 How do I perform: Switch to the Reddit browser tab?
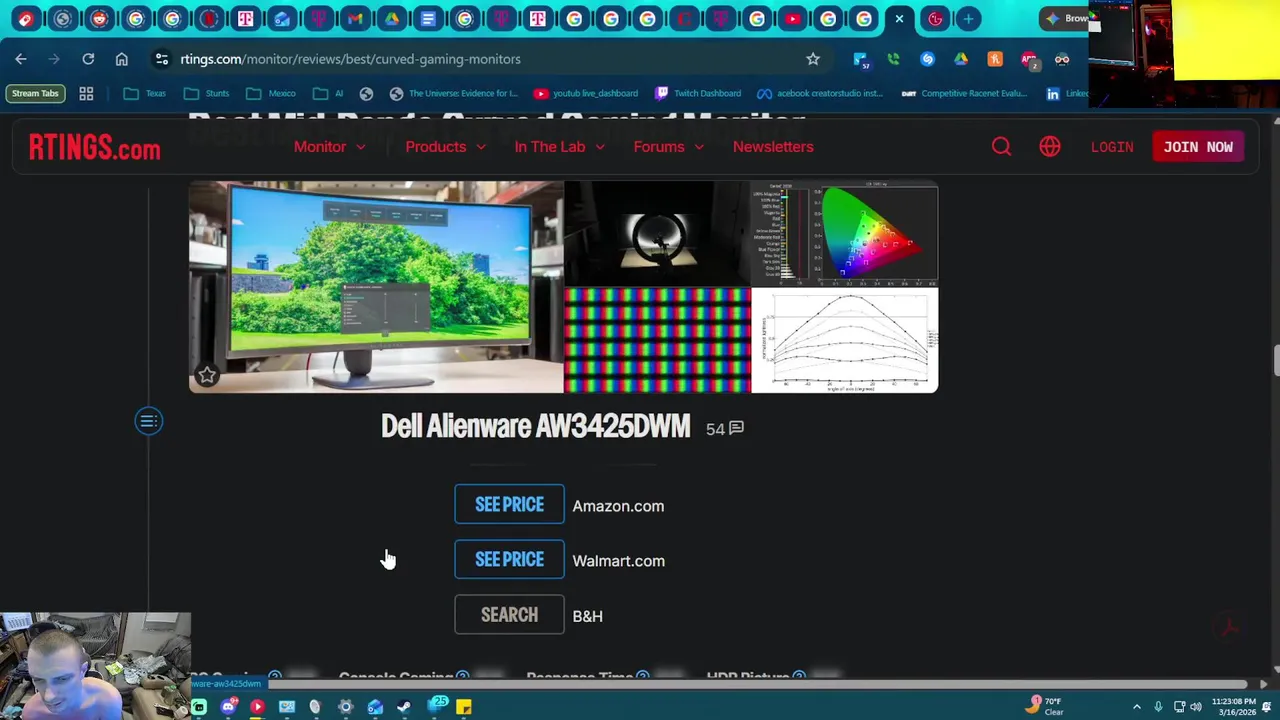tap(99, 18)
